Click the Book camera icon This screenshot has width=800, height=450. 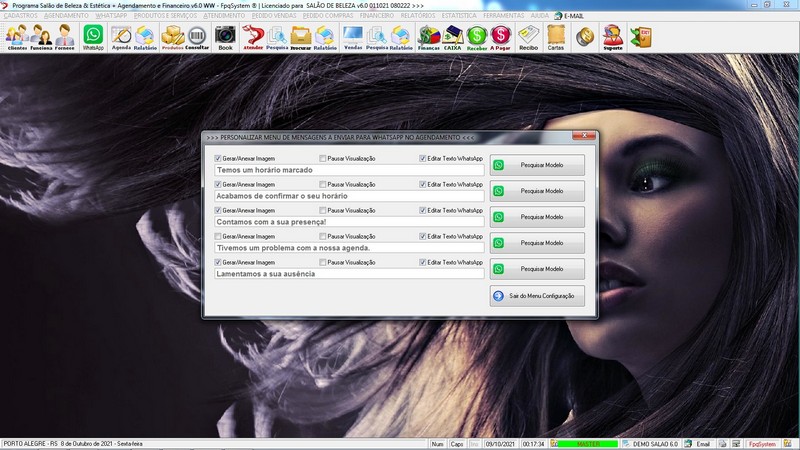pos(225,37)
